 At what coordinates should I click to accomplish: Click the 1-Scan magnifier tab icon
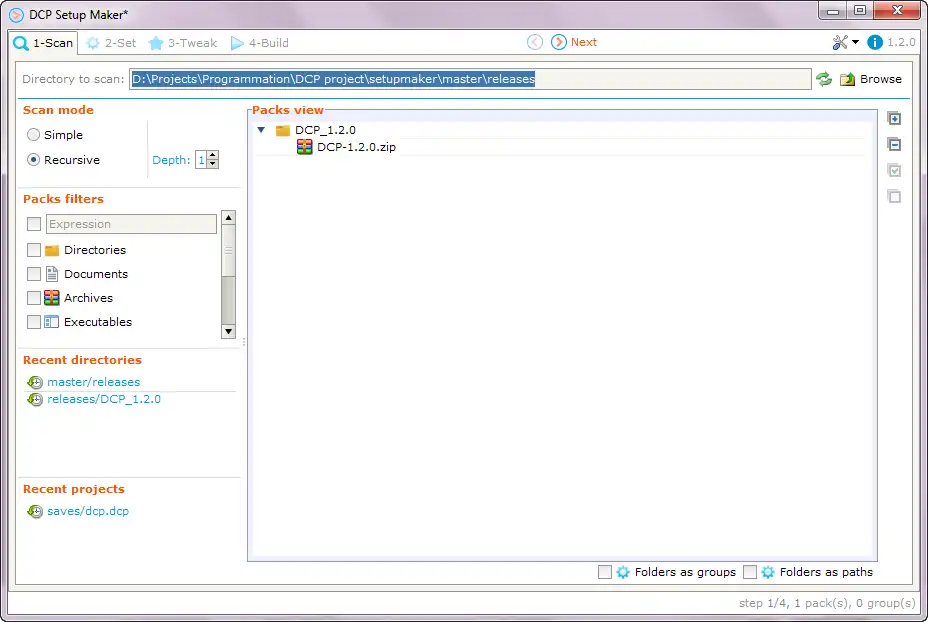pyautogui.click(x=21, y=43)
